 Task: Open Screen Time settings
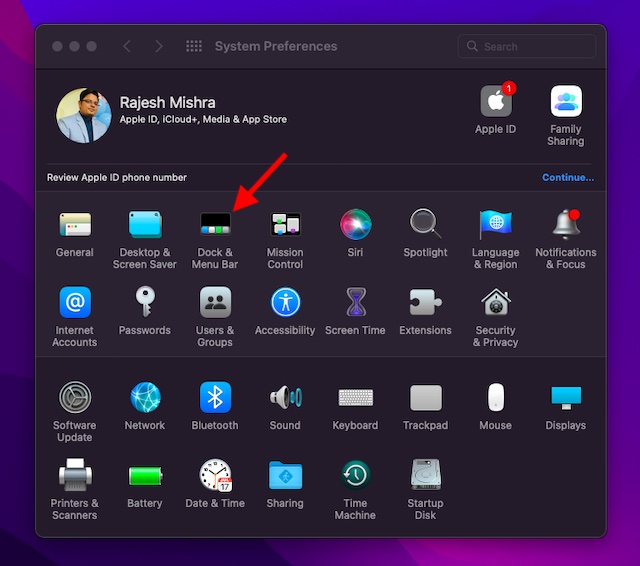point(355,302)
